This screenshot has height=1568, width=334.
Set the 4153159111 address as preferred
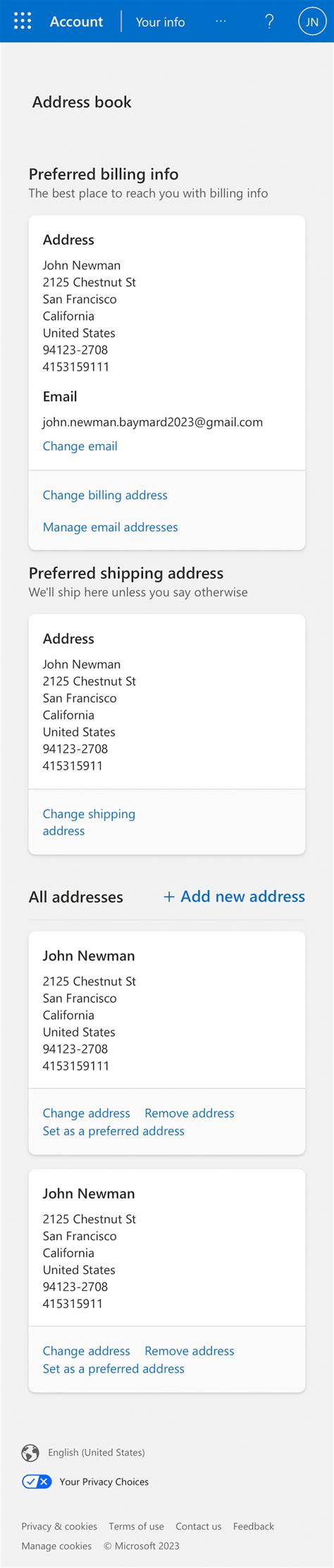pos(113,1131)
